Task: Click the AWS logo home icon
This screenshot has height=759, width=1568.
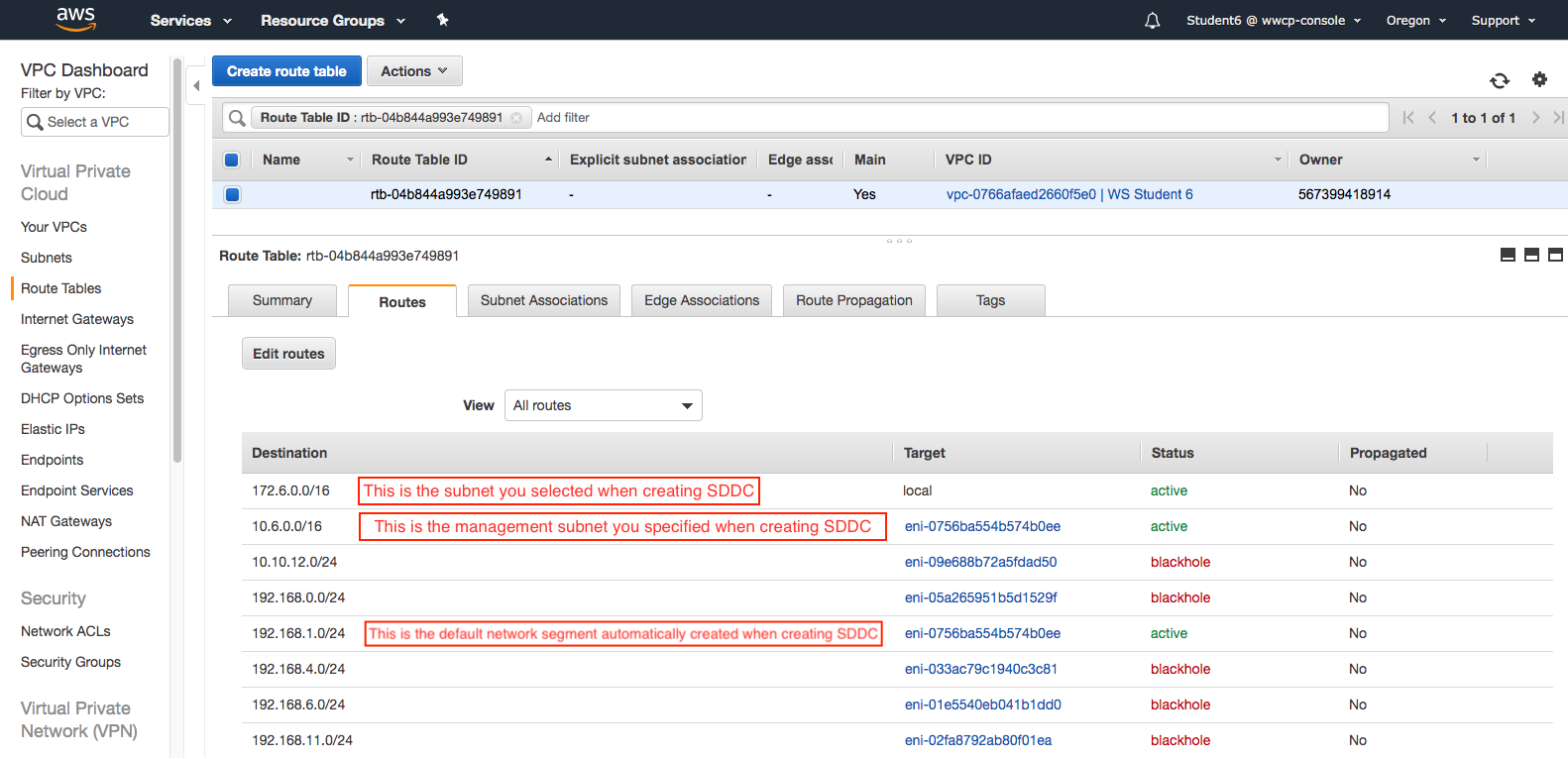Action: [75, 19]
